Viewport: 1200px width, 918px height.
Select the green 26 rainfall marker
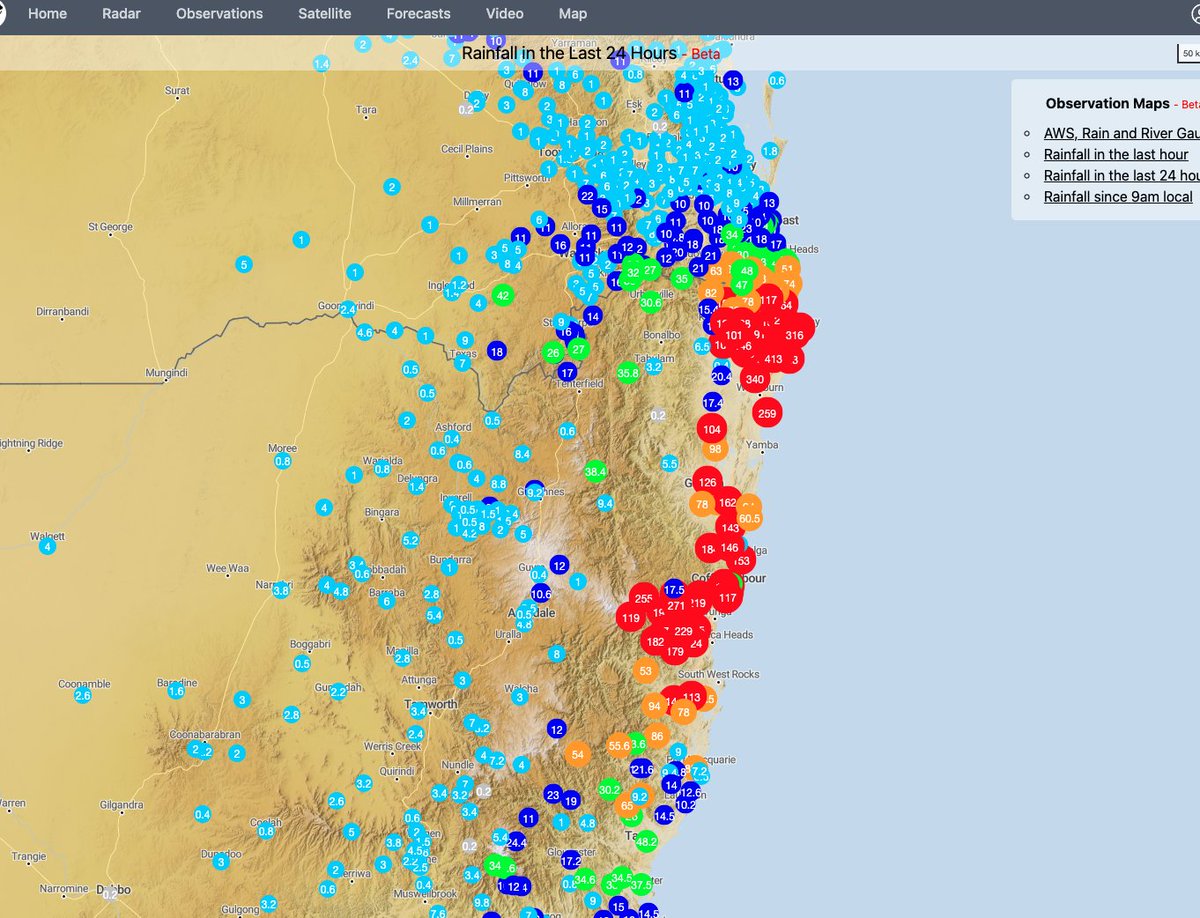pos(553,353)
